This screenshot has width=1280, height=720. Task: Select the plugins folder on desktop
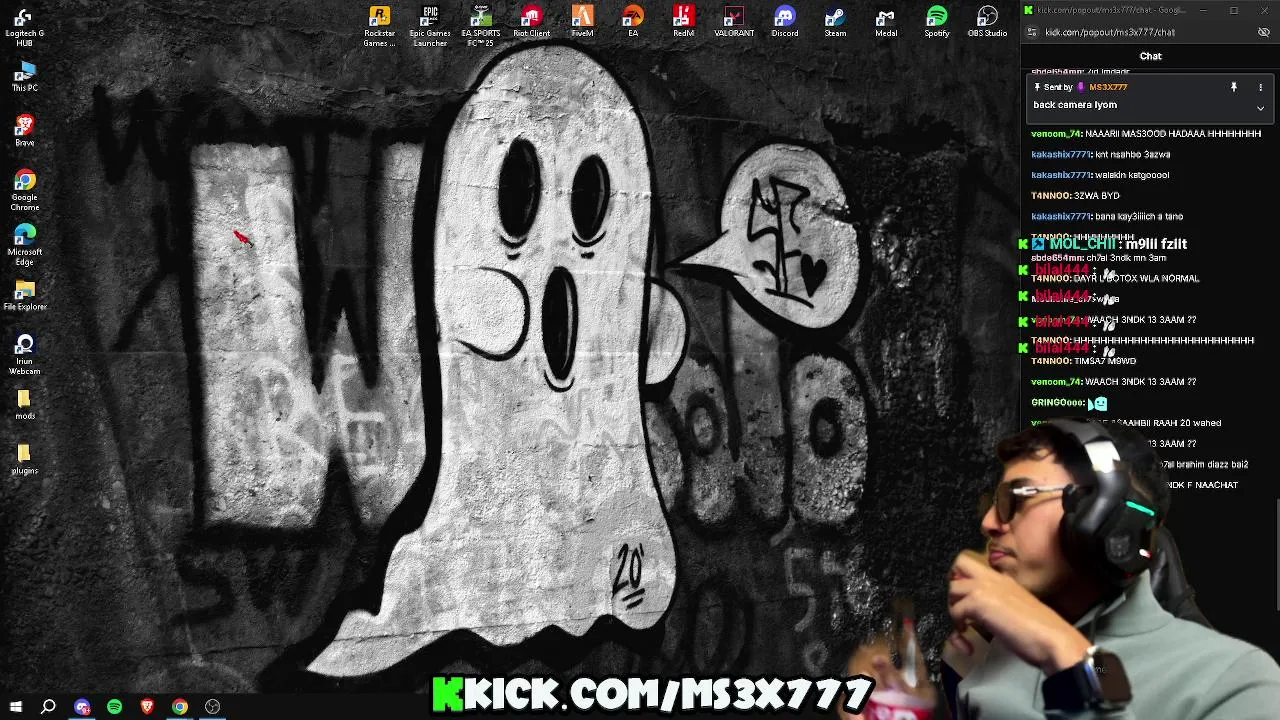click(25, 459)
